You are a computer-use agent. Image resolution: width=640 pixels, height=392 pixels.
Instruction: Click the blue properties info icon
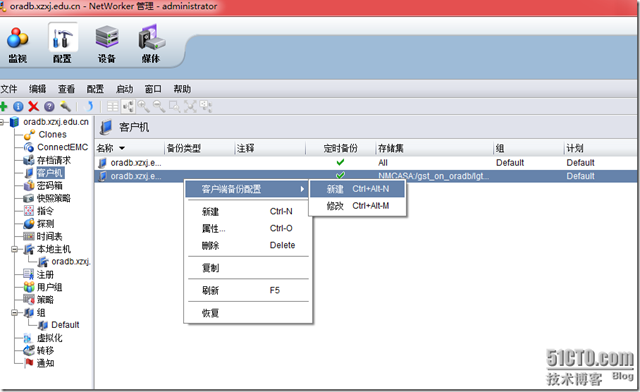18,107
